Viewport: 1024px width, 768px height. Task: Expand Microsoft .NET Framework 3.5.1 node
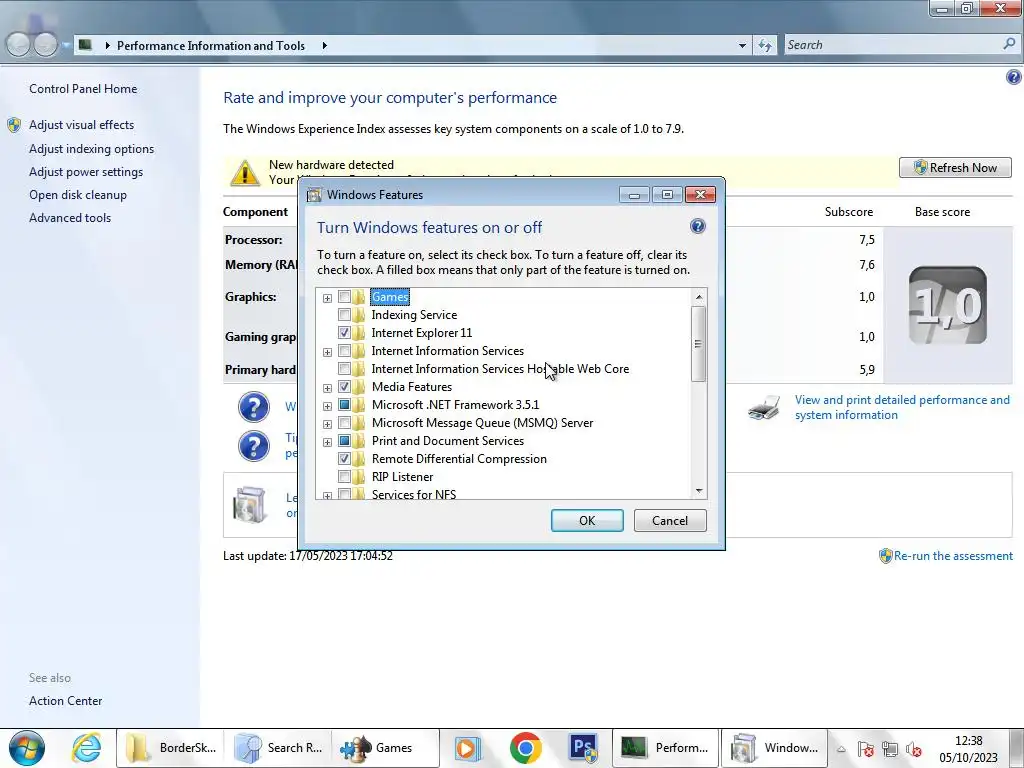click(327, 406)
